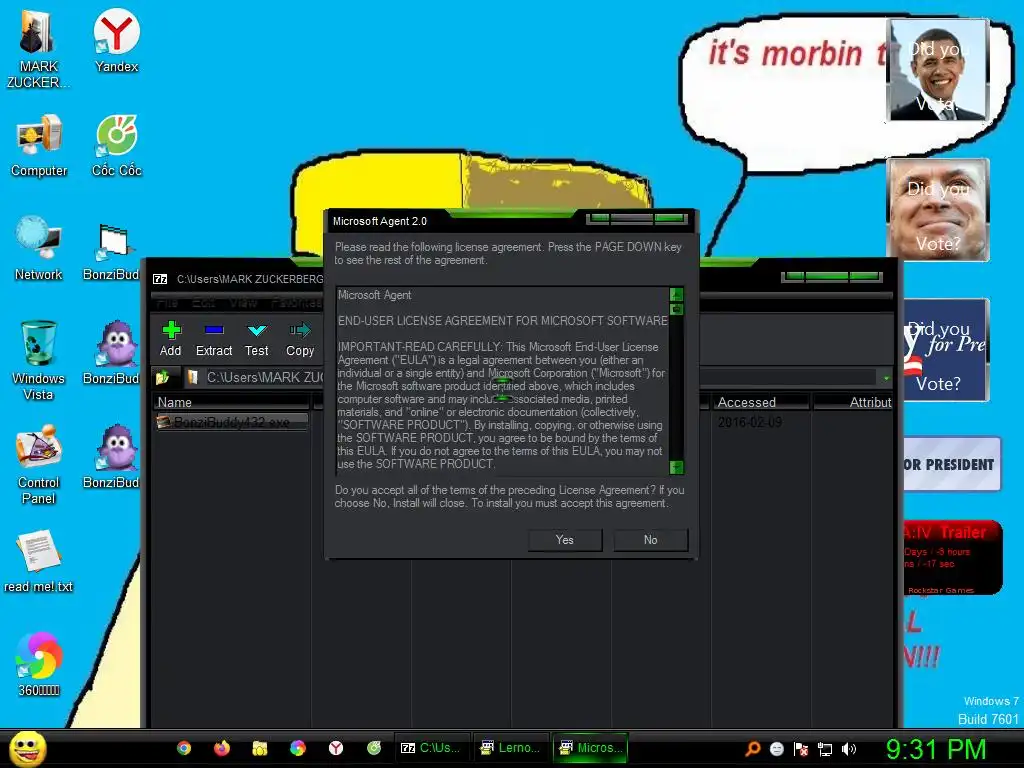Open the folder icon pinned on taskbar
This screenshot has width=1024, height=768.
260,748
